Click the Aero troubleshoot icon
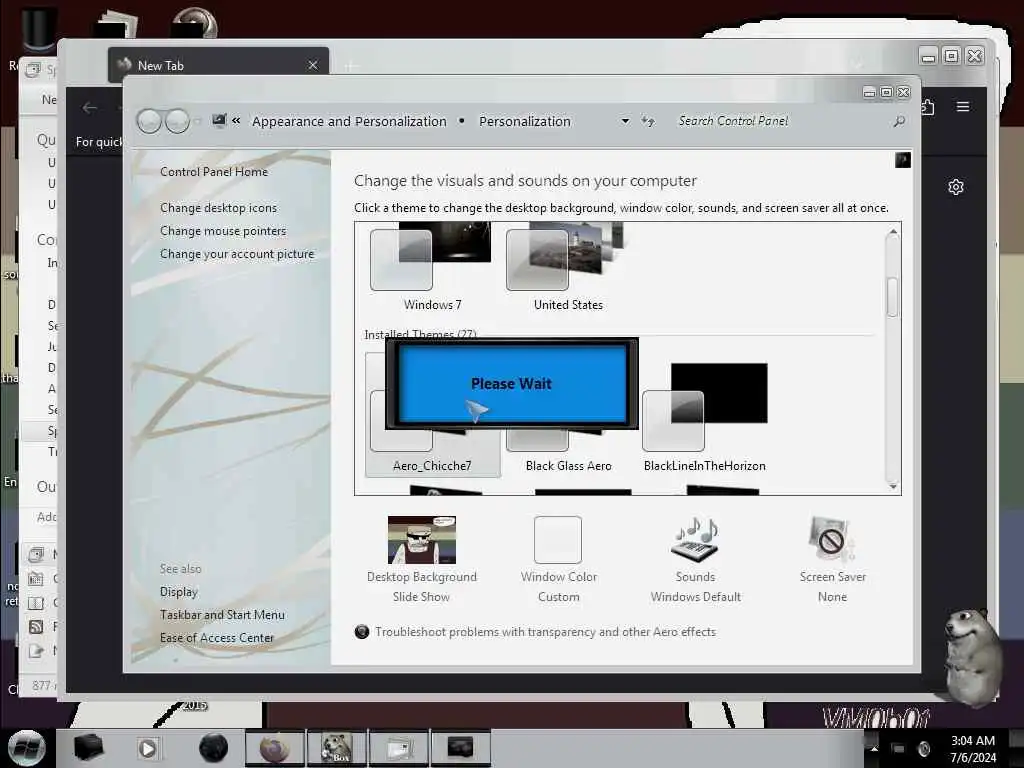The width and height of the screenshot is (1024, 768). 361,632
